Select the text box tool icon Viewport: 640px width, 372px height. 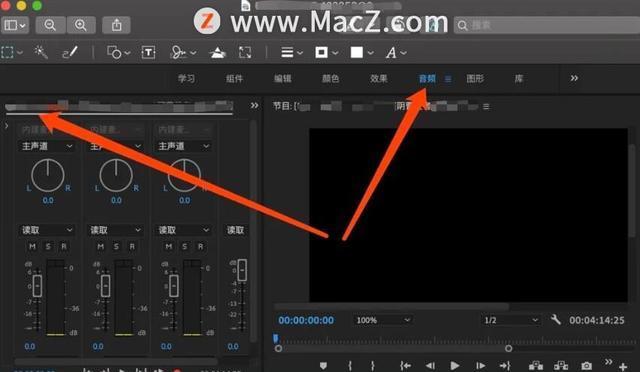pyautogui.click(x=148, y=52)
